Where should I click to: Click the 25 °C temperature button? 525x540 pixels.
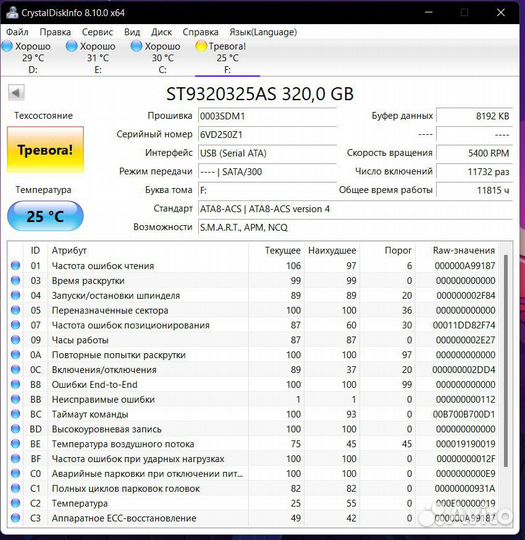[45, 216]
